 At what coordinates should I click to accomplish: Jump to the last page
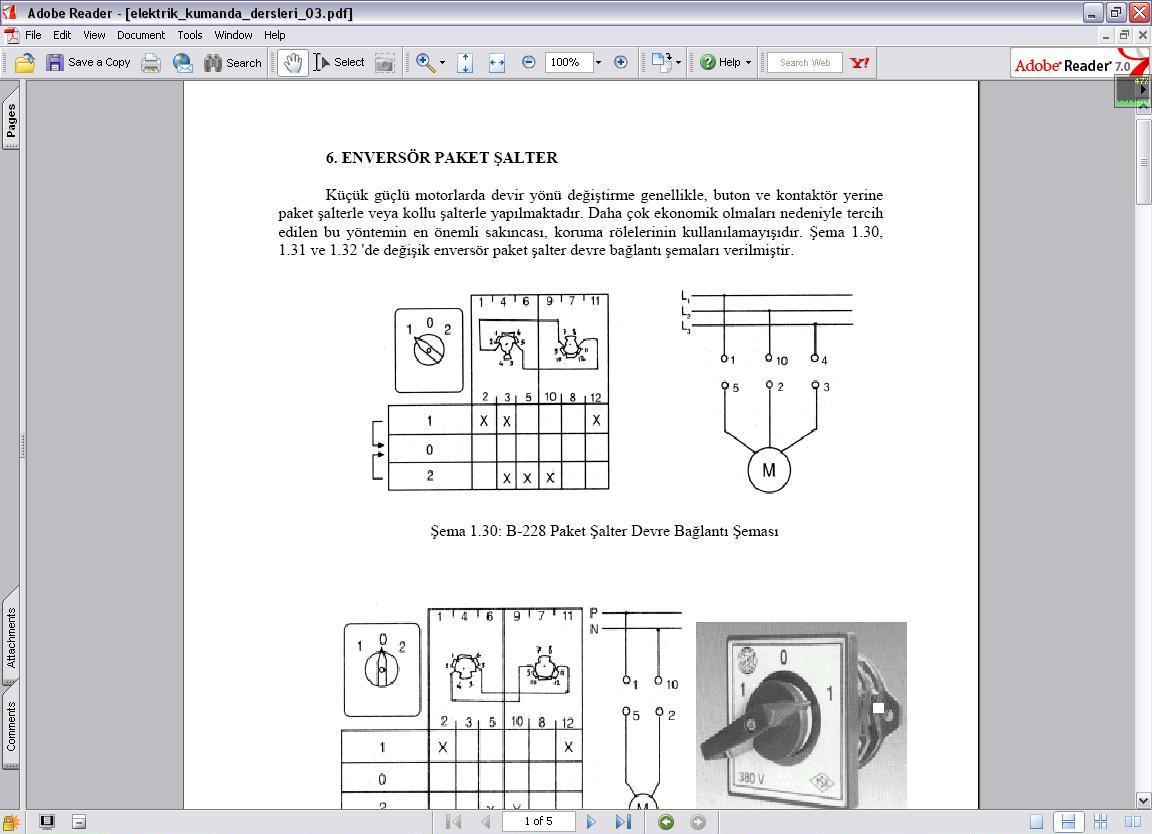(622, 821)
